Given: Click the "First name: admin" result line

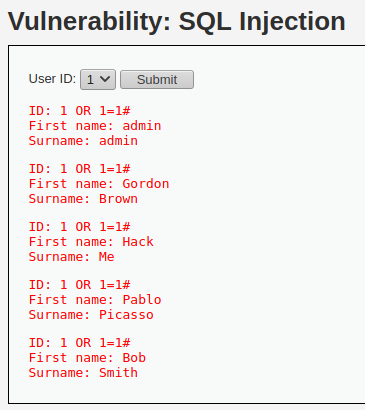Looking at the screenshot, I should 95,126.
